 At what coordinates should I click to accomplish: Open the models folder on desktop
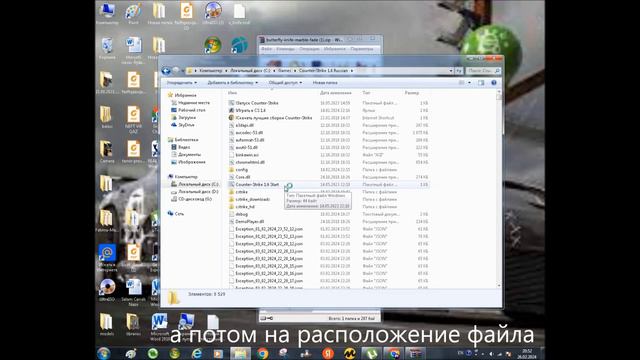point(107,325)
